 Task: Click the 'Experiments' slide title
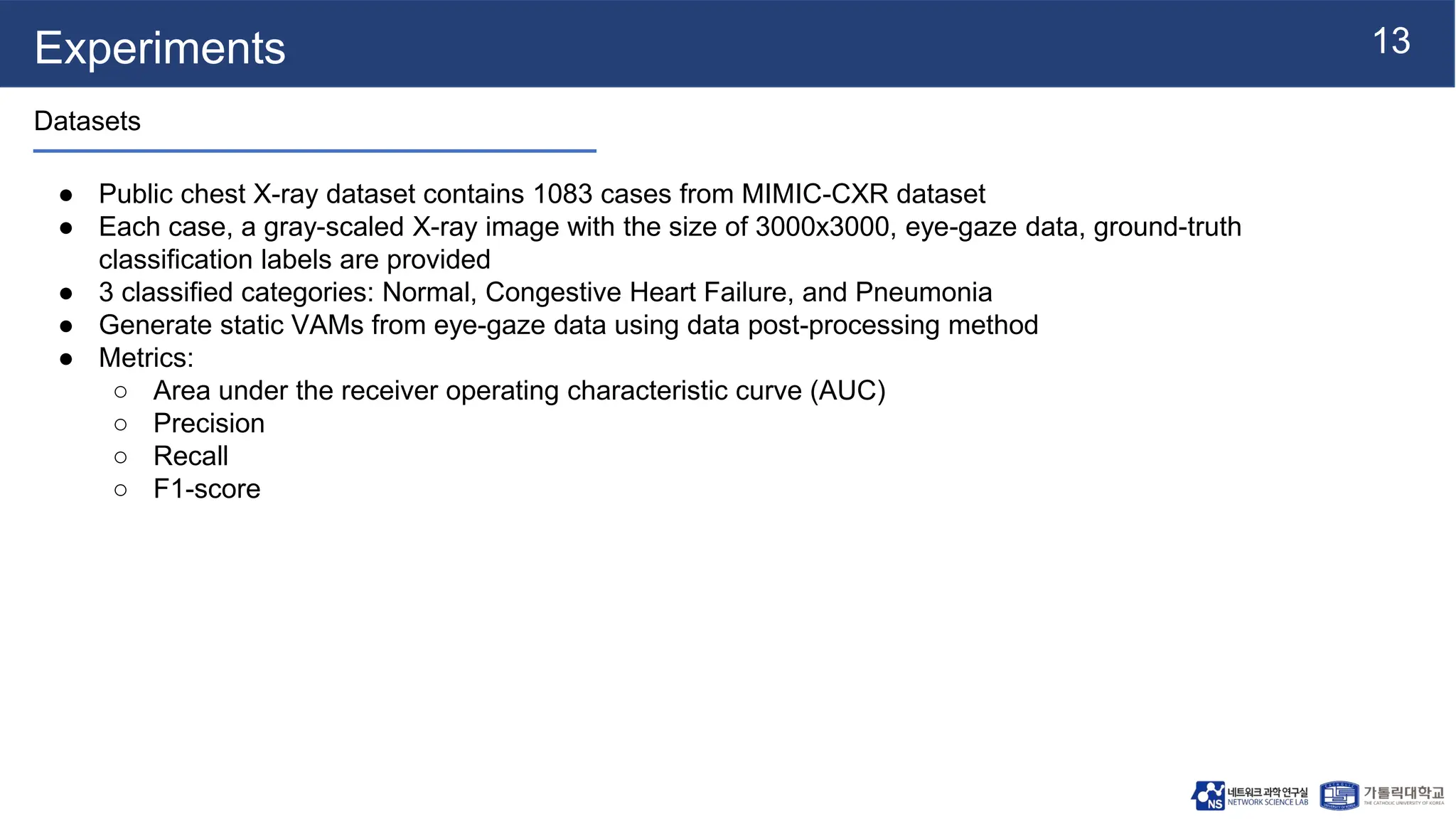(x=160, y=48)
